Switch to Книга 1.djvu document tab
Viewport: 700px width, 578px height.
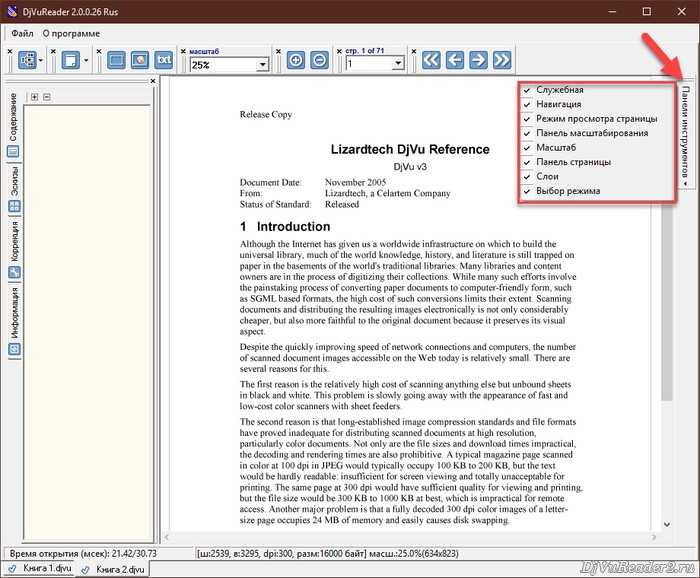pyautogui.click(x=41, y=568)
